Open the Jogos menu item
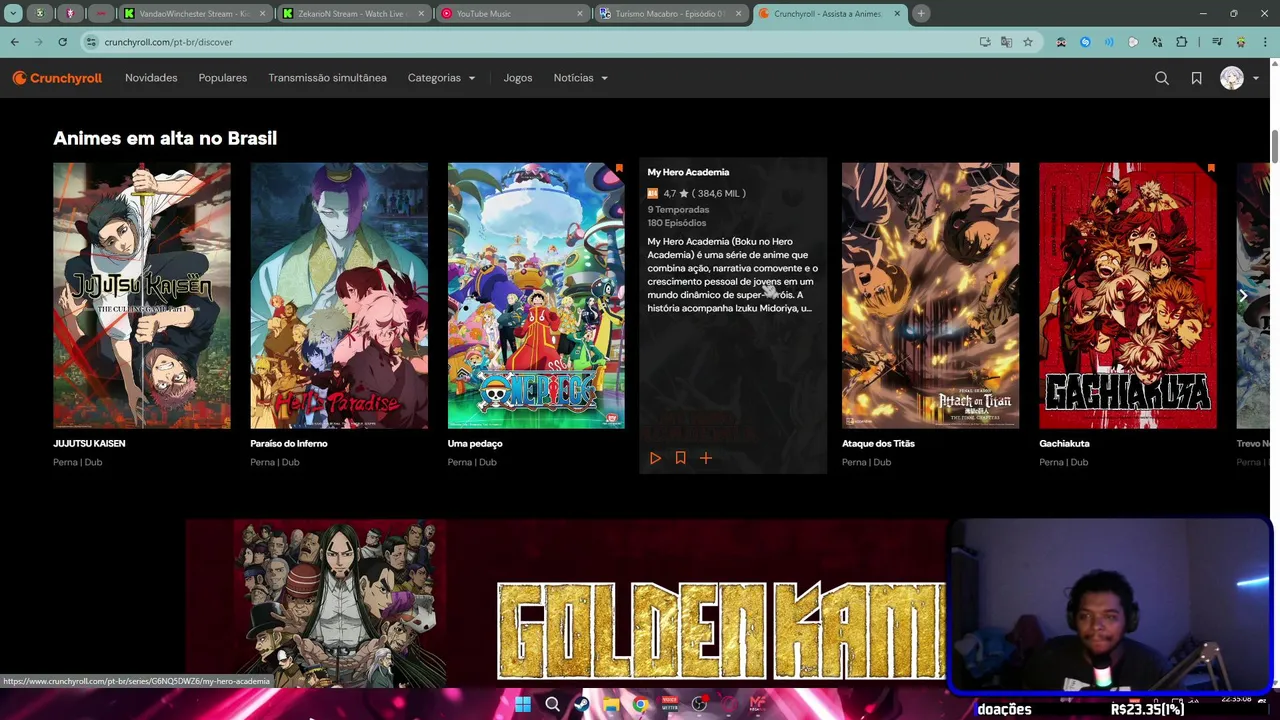1280x720 pixels. click(x=517, y=78)
